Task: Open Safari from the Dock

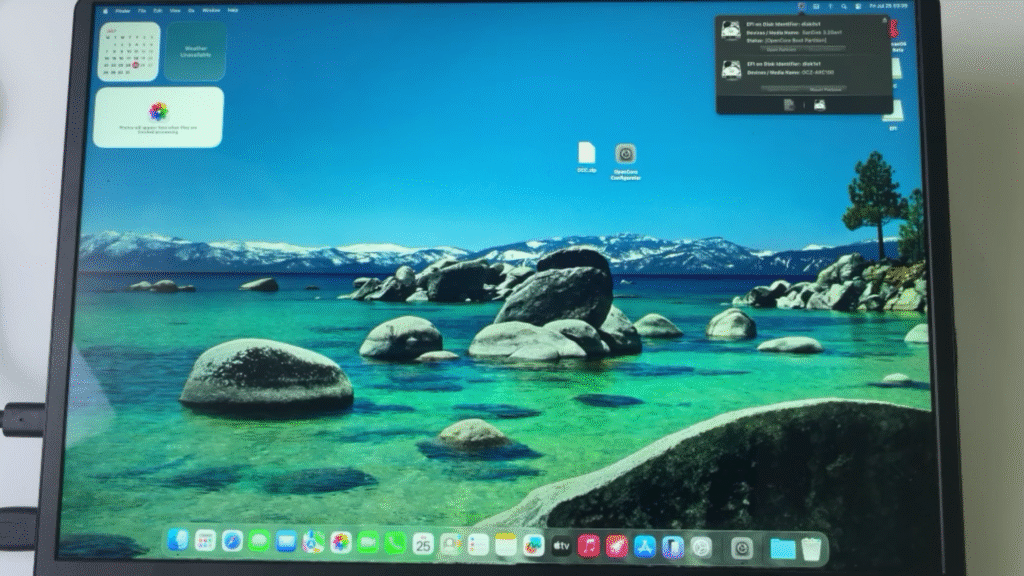Action: coord(232,541)
